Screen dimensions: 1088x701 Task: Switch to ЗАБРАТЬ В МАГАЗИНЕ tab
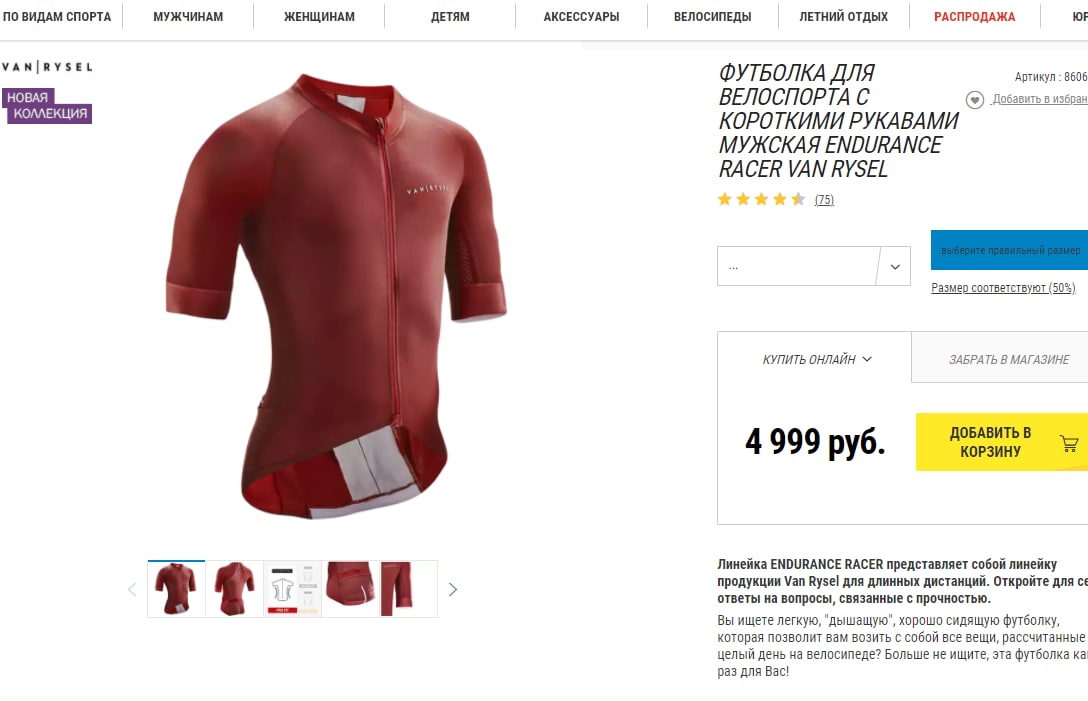1008,359
